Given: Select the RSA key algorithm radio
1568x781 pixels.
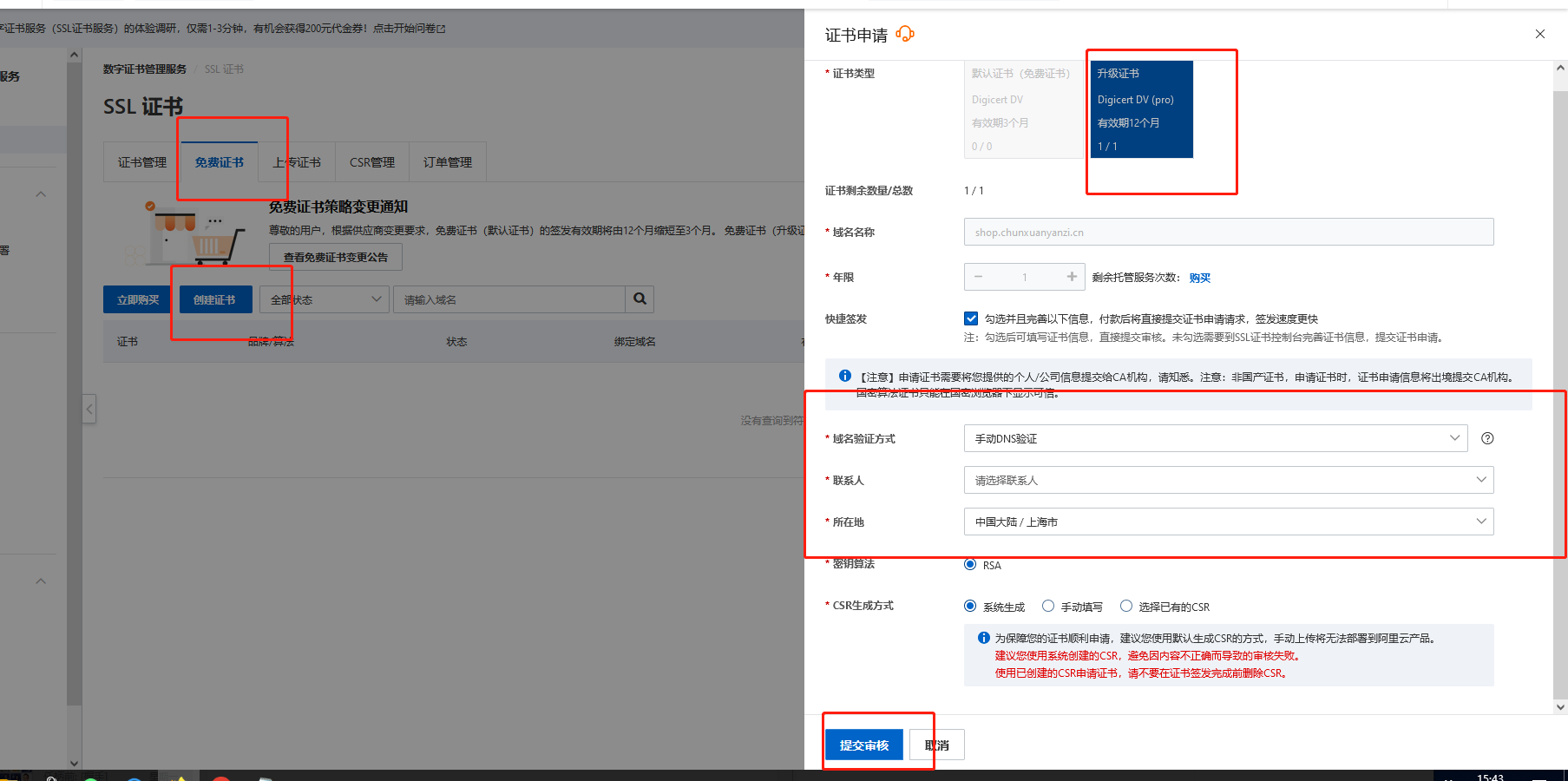Looking at the screenshot, I should [x=970, y=564].
